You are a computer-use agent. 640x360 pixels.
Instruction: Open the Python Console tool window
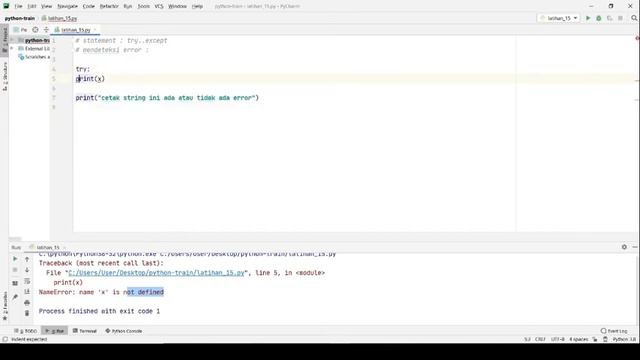pyautogui.click(x=124, y=331)
